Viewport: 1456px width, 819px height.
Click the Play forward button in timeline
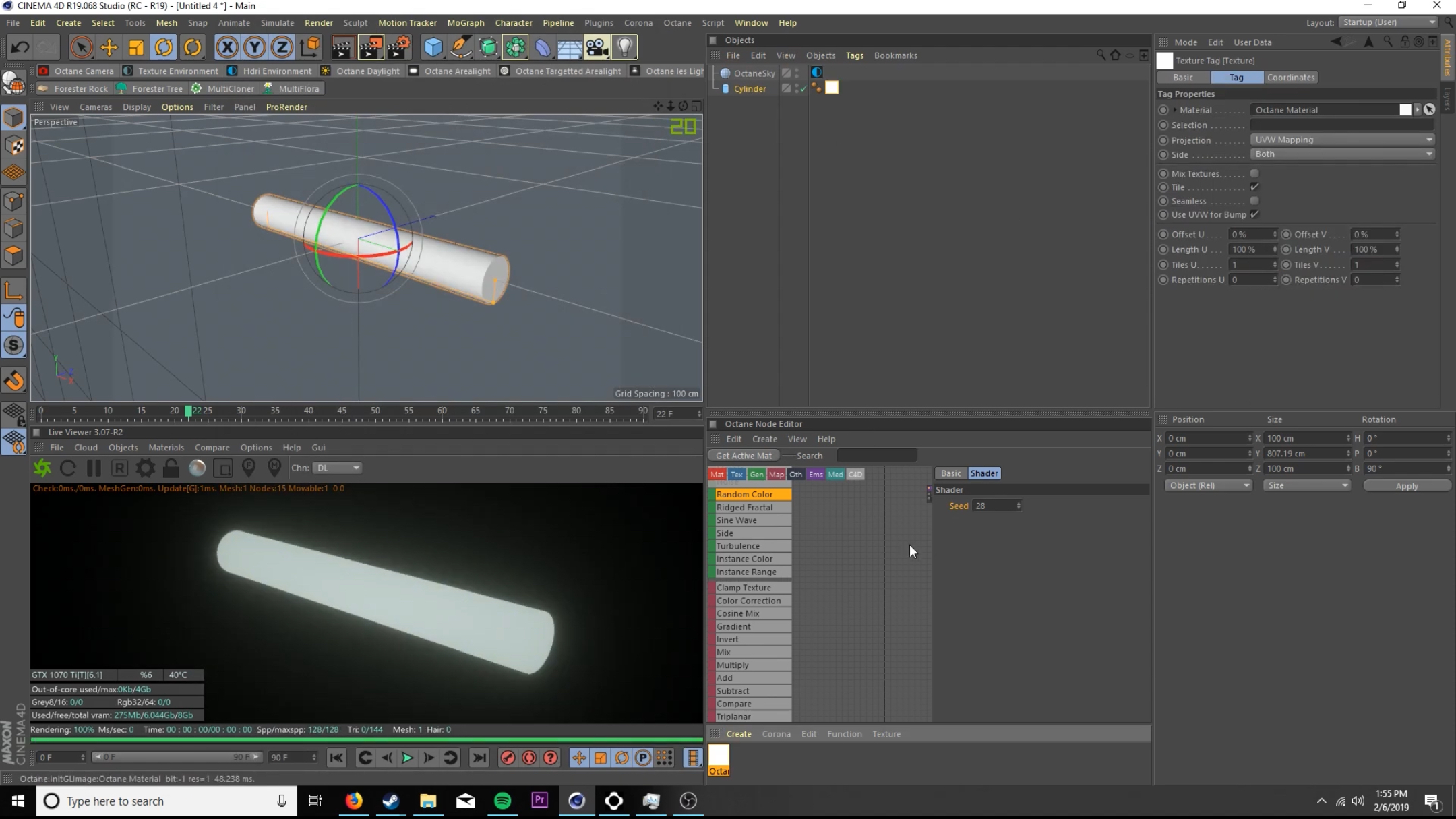point(407,758)
